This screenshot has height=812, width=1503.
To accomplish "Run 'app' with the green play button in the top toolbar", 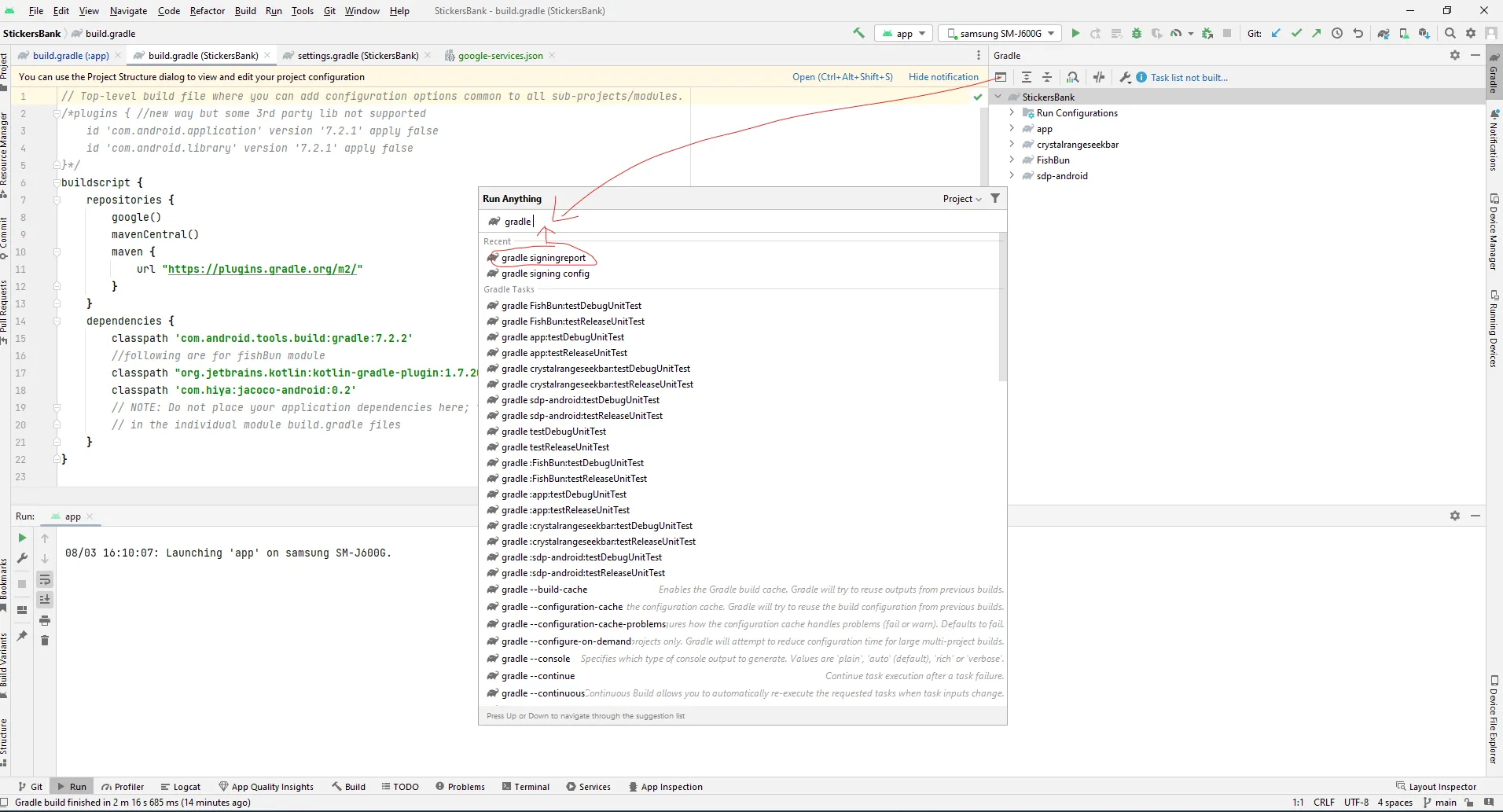I will click(x=1075, y=33).
